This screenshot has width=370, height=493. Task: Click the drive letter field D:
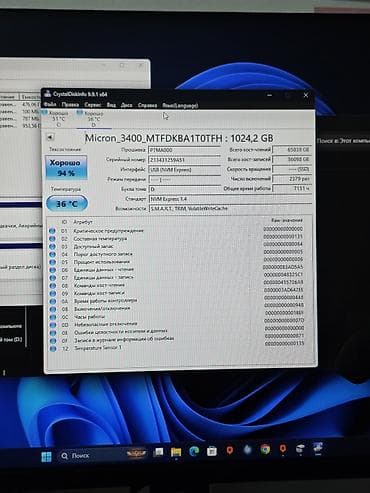point(184,189)
